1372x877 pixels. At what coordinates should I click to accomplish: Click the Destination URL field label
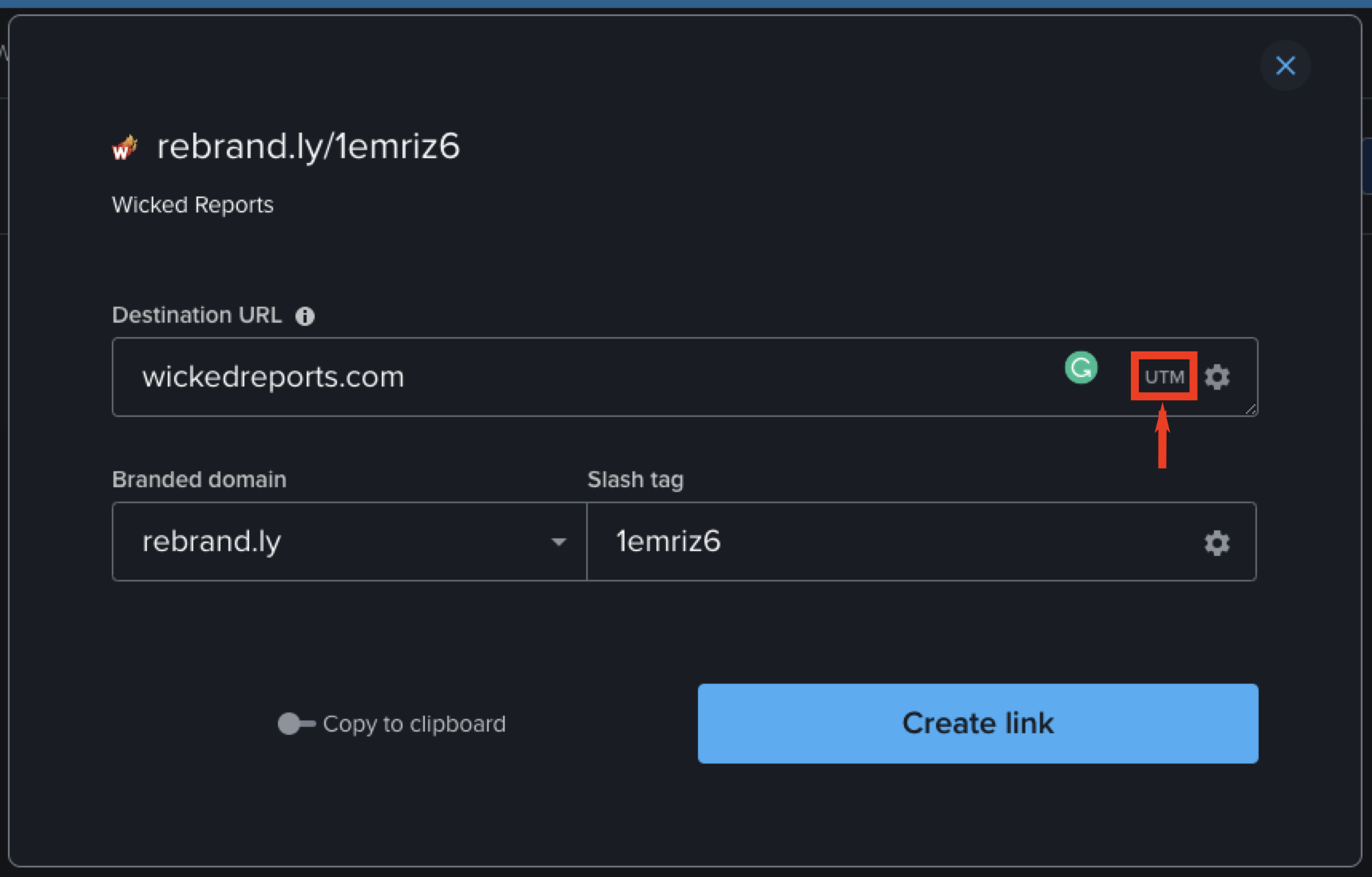[196, 314]
